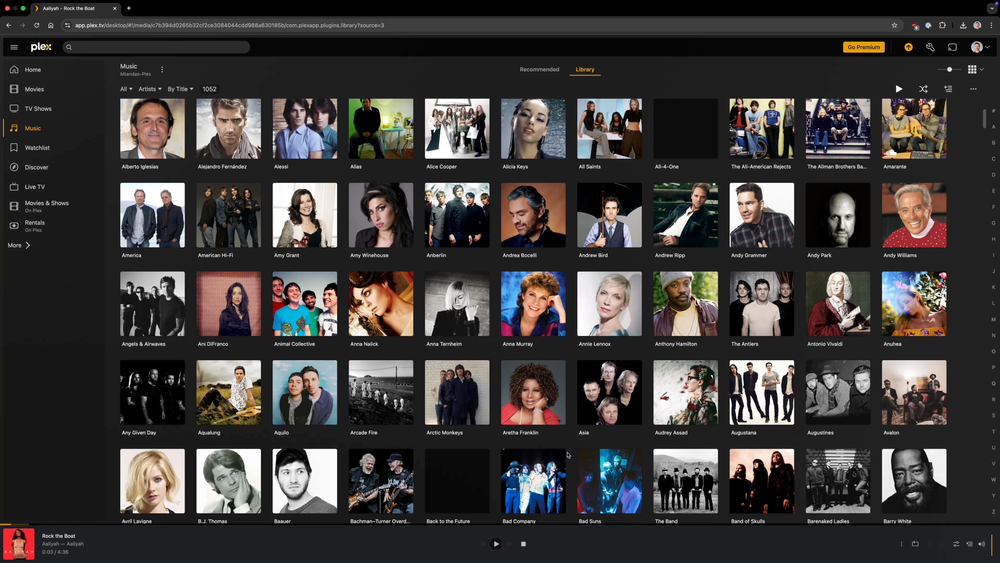
Task: Stop the currently playing track
Action: [x=523, y=544]
